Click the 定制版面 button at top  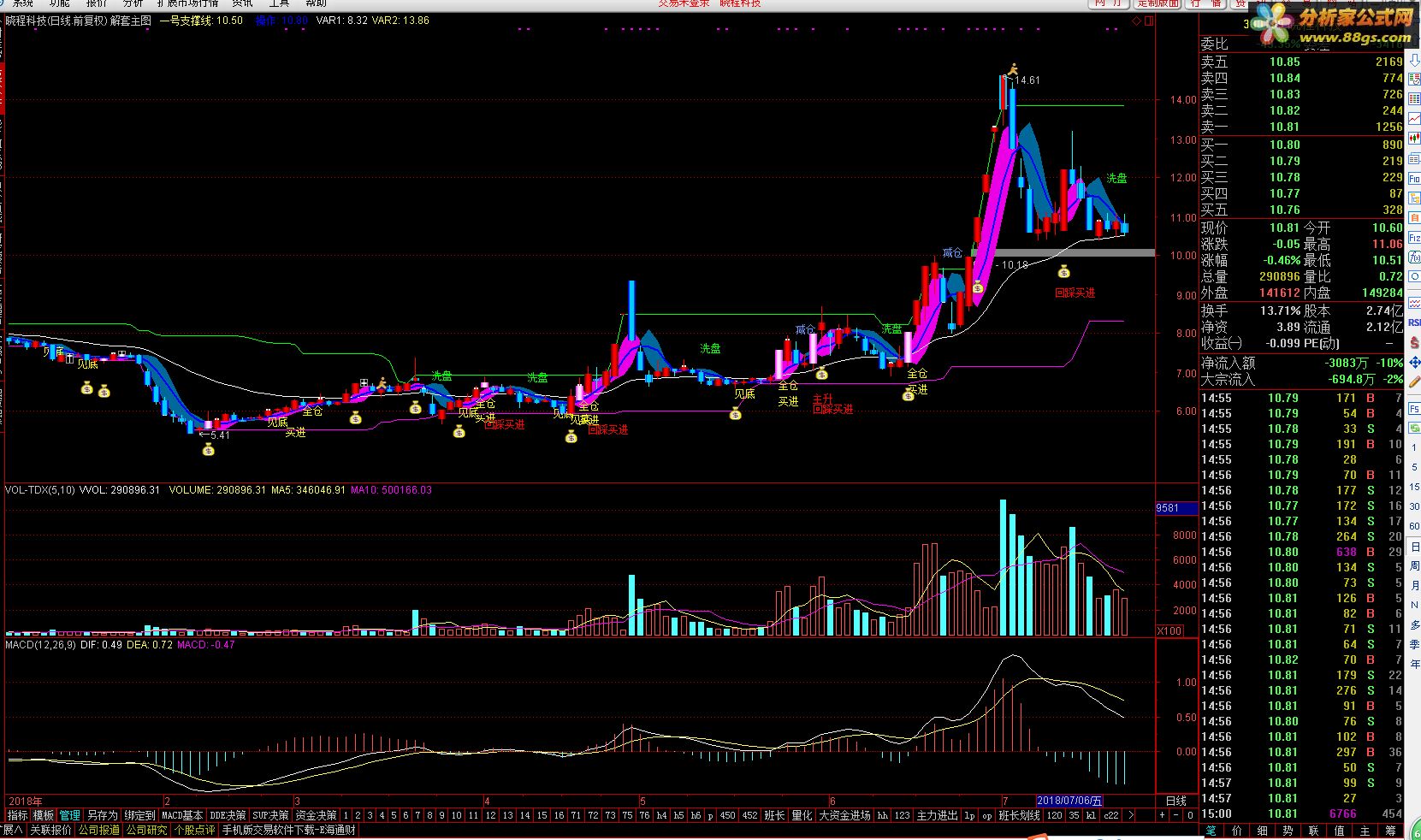click(x=1158, y=3)
